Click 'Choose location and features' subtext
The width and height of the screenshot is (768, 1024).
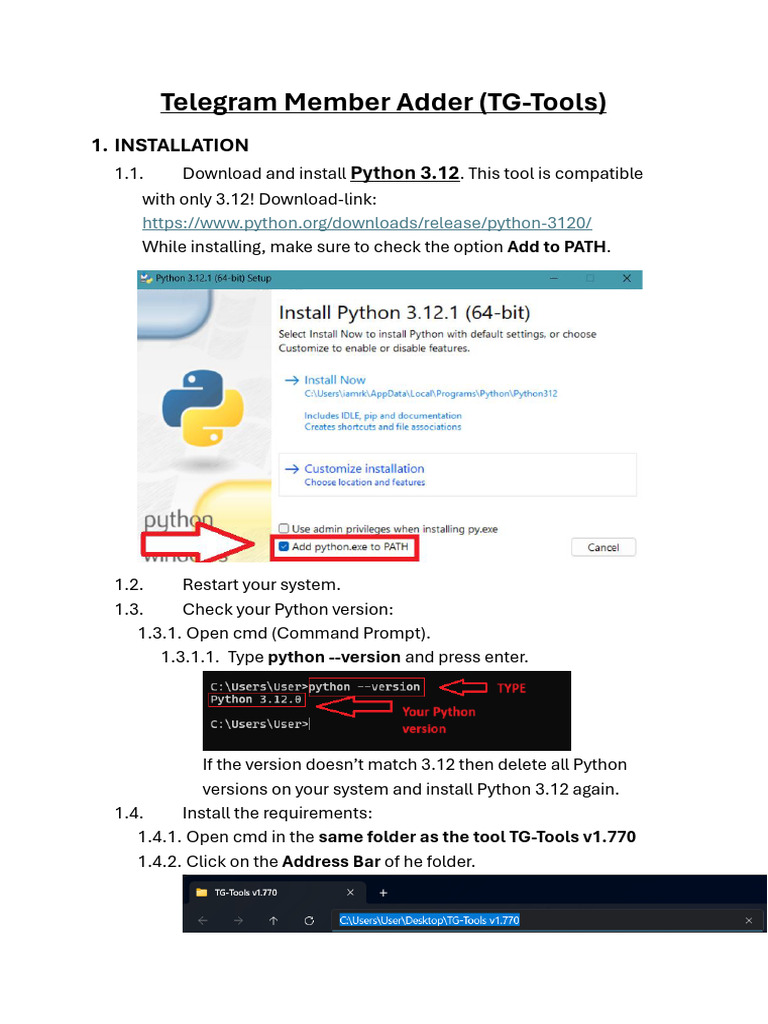(364, 482)
